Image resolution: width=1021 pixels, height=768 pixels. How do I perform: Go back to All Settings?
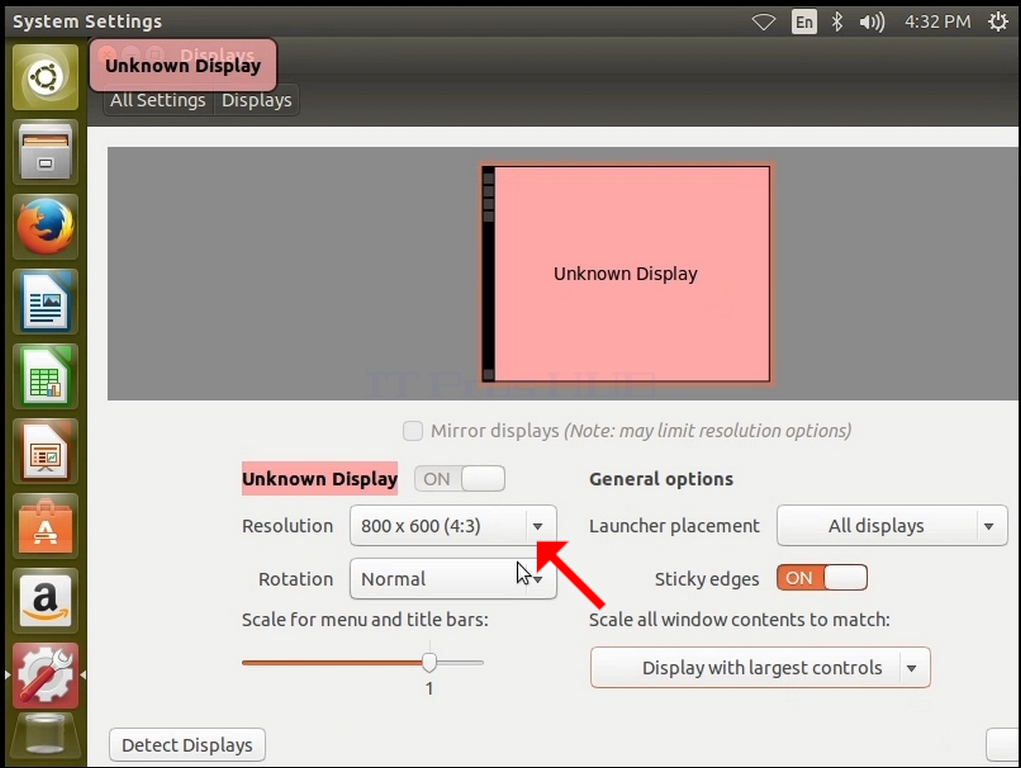[158, 100]
